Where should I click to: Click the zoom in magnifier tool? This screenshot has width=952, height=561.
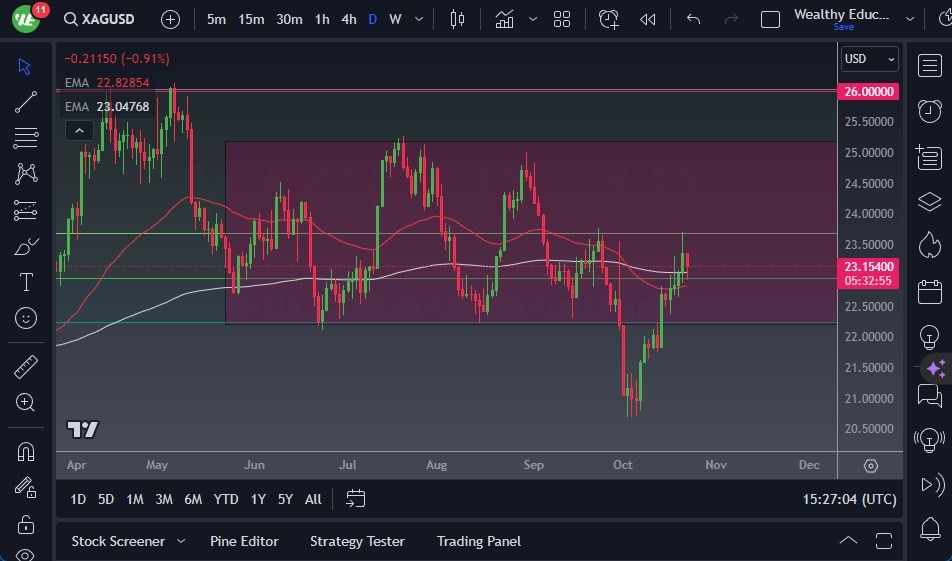tap(26, 402)
